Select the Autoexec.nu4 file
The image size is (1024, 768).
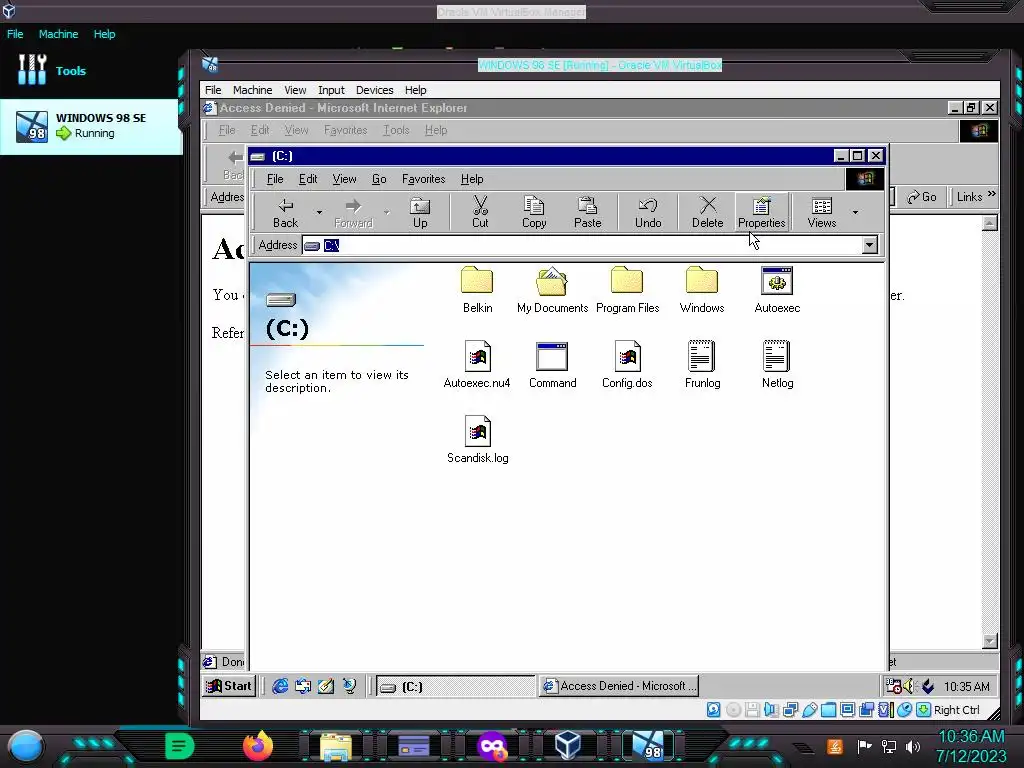(x=477, y=365)
